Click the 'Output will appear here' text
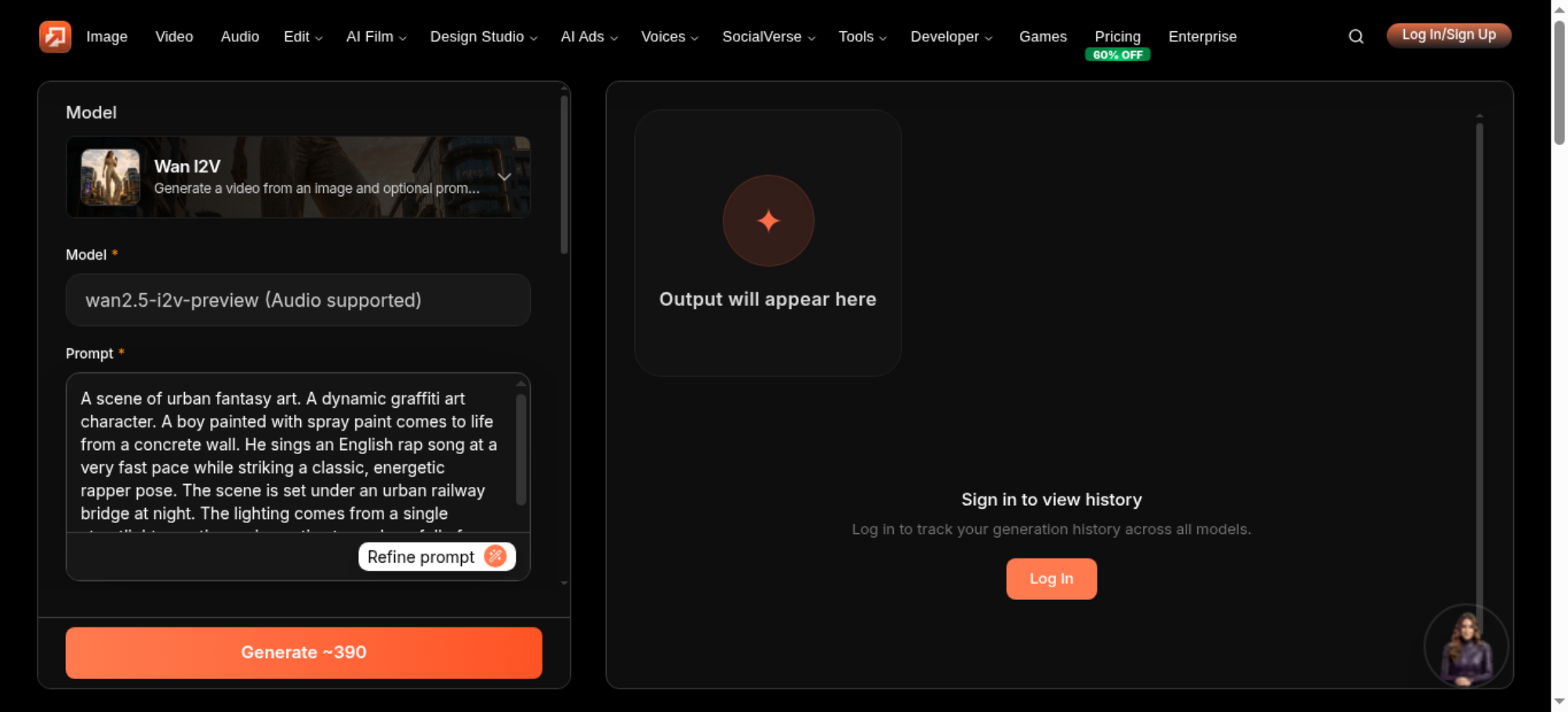 coord(768,300)
